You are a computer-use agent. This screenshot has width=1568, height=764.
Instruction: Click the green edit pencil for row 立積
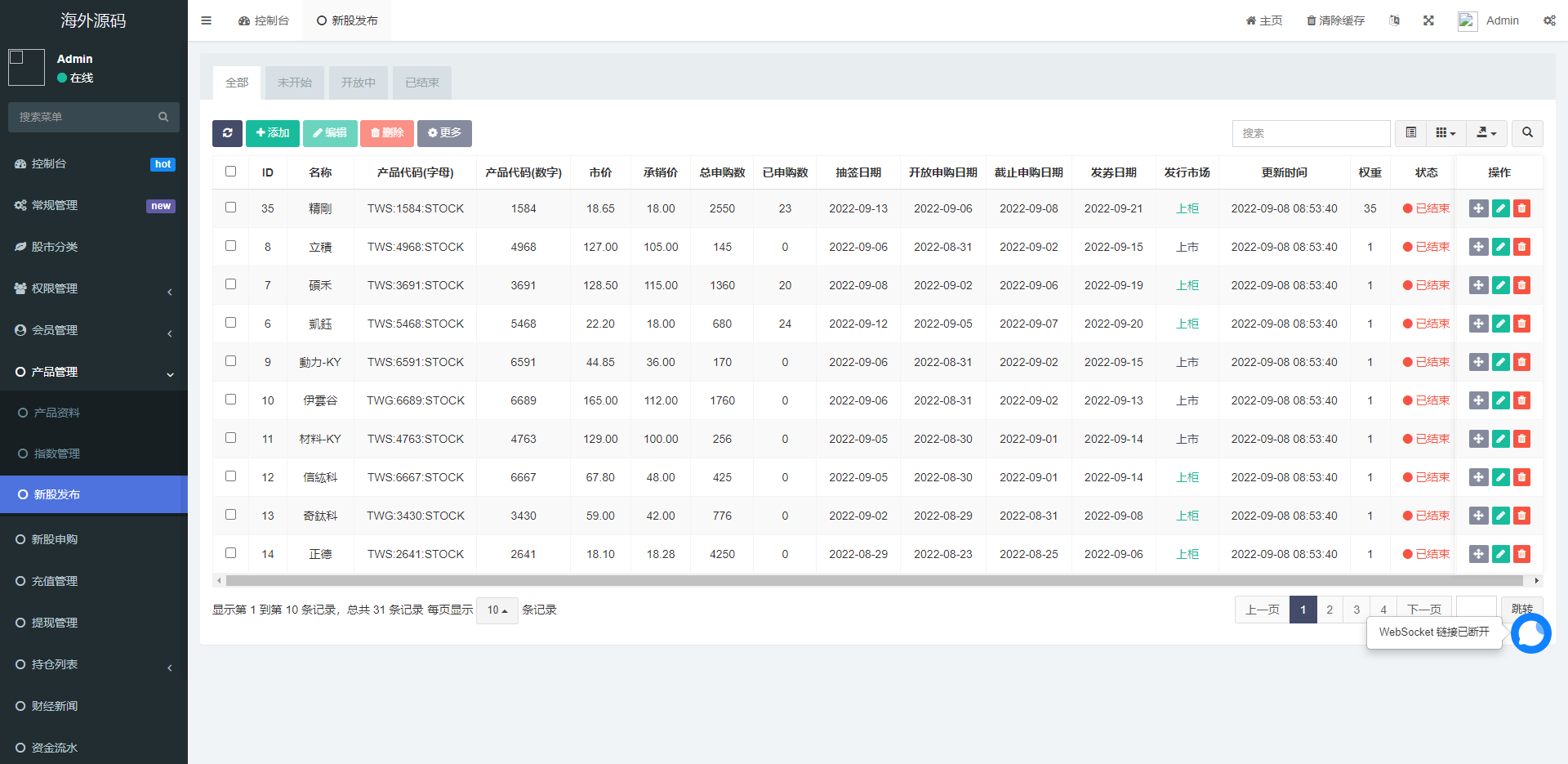point(1500,247)
